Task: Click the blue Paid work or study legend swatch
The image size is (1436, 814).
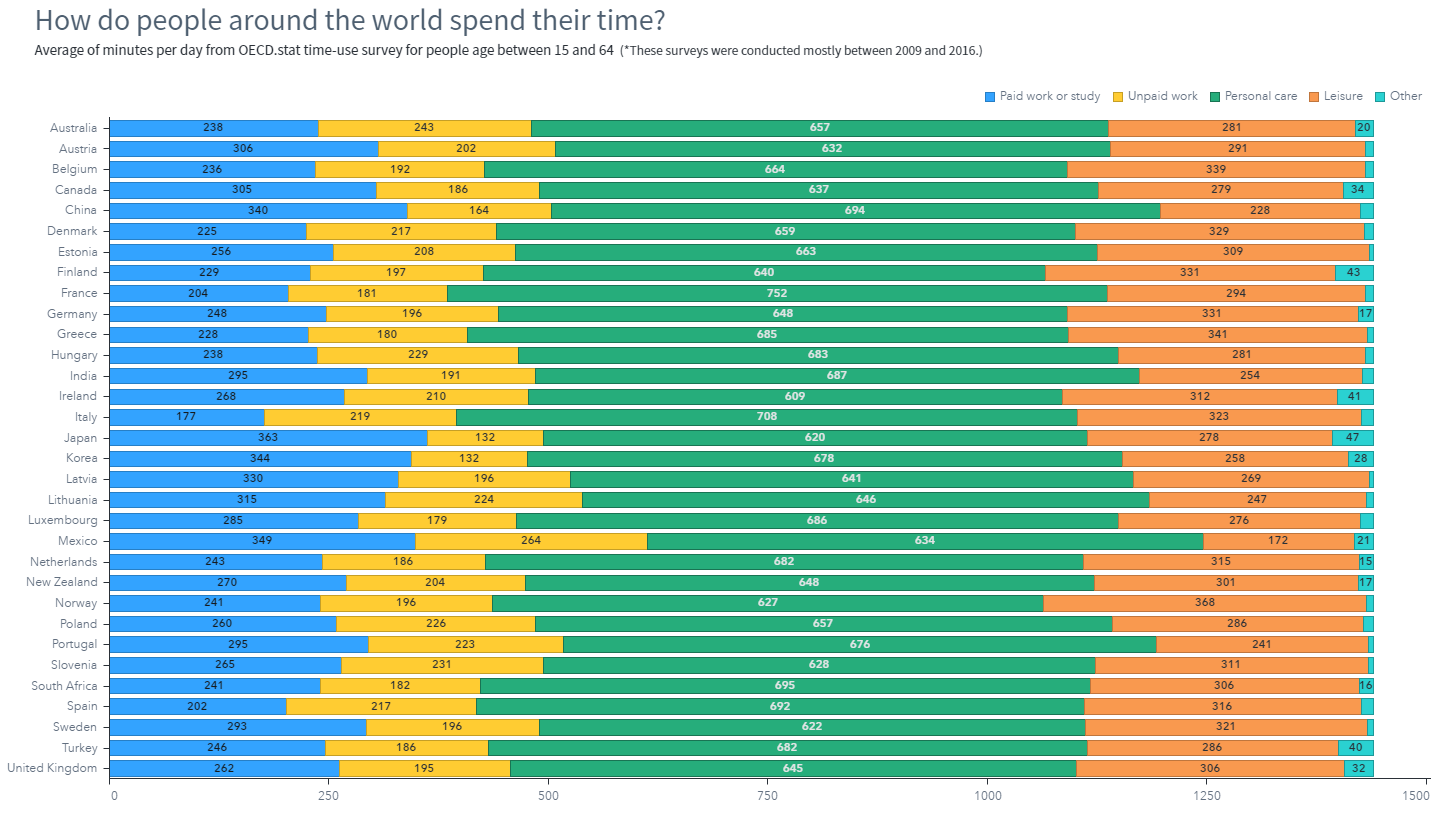Action: [x=990, y=97]
